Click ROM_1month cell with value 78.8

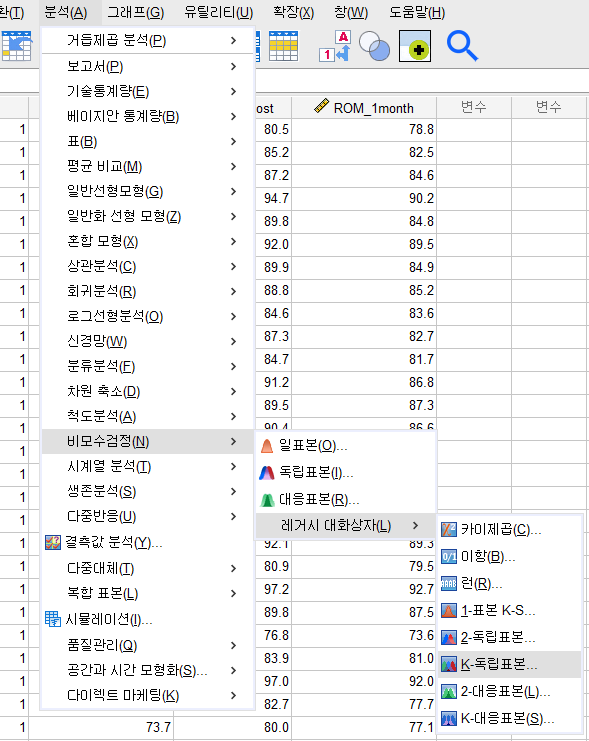[x=364, y=129]
